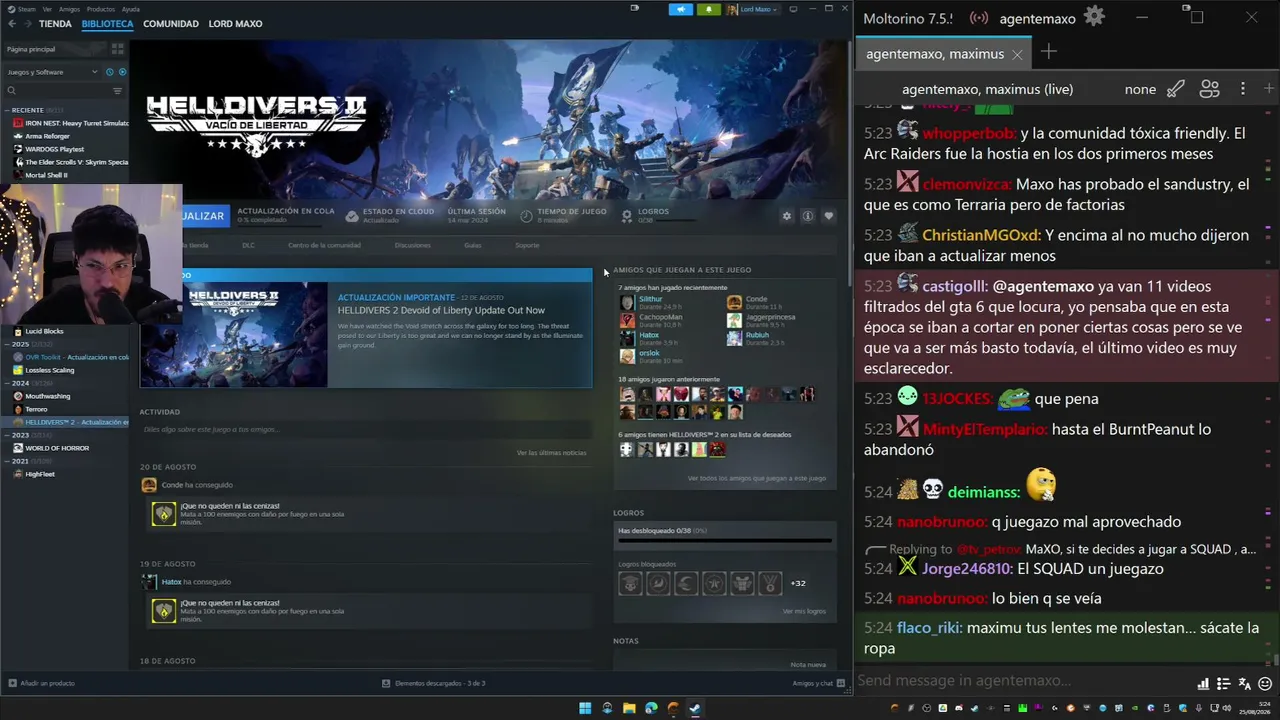This screenshot has width=1280, height=720.
Task: Open the DLC tab for Helldivers 2
Action: [249, 245]
